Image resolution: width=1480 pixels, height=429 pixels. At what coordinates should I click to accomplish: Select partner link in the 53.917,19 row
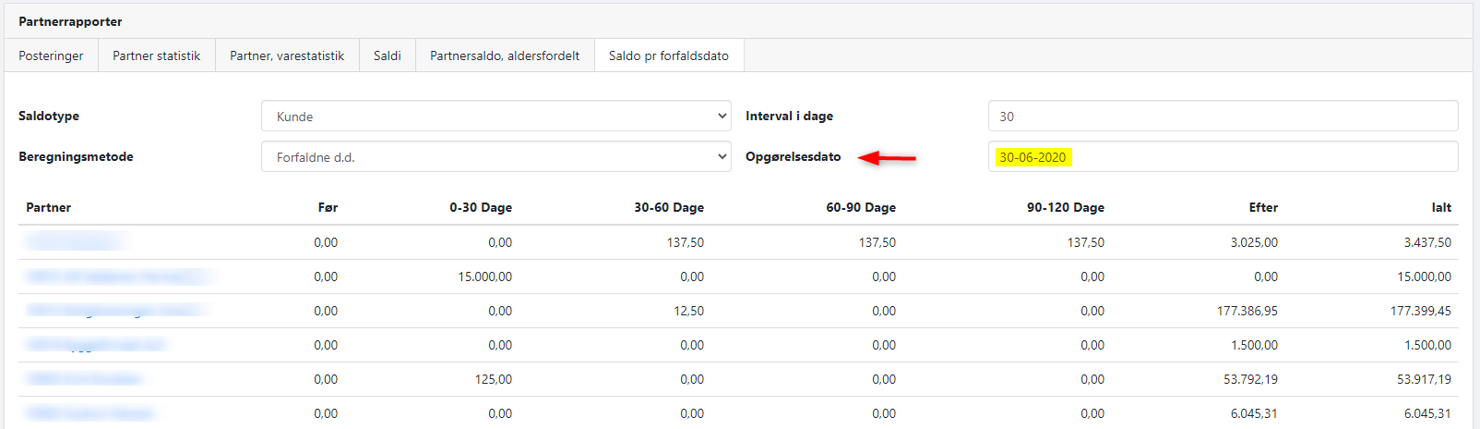85,380
